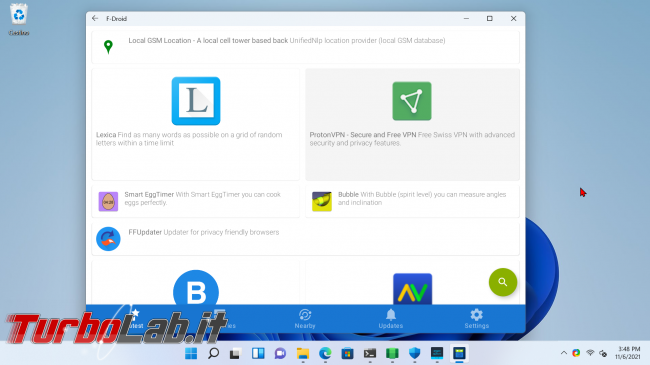Open the green taskbar app icon
The height and width of the screenshot is (365, 650).
point(392,353)
